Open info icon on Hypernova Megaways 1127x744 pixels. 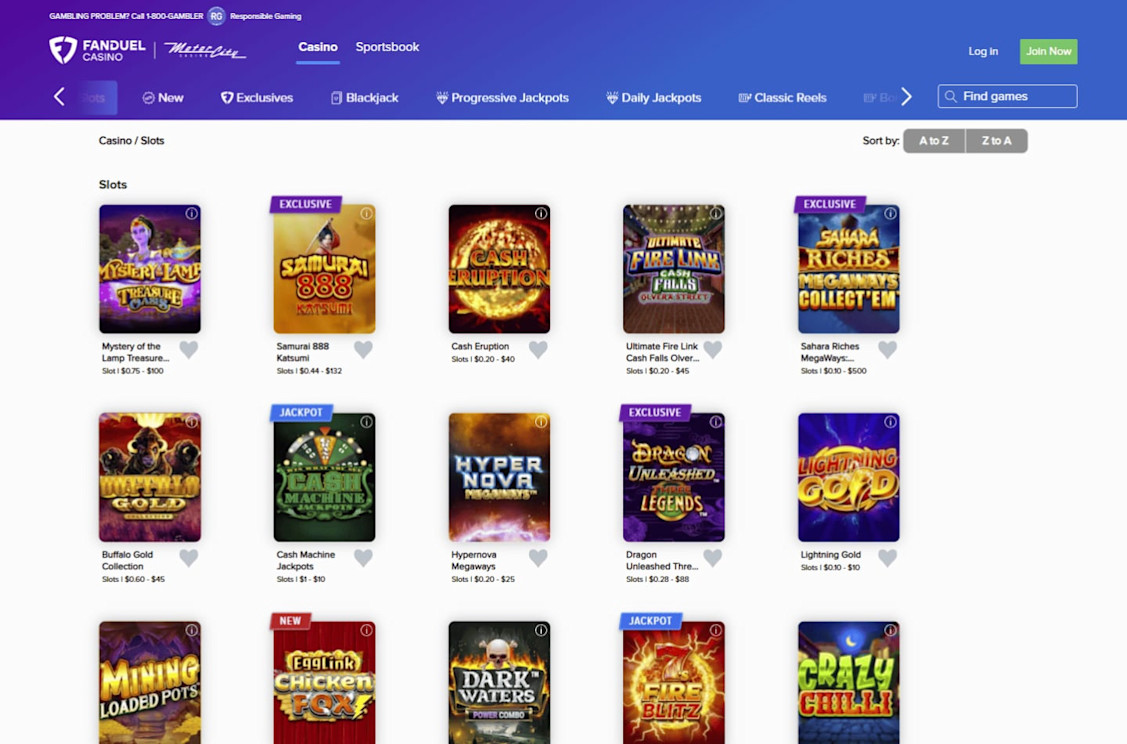point(541,422)
